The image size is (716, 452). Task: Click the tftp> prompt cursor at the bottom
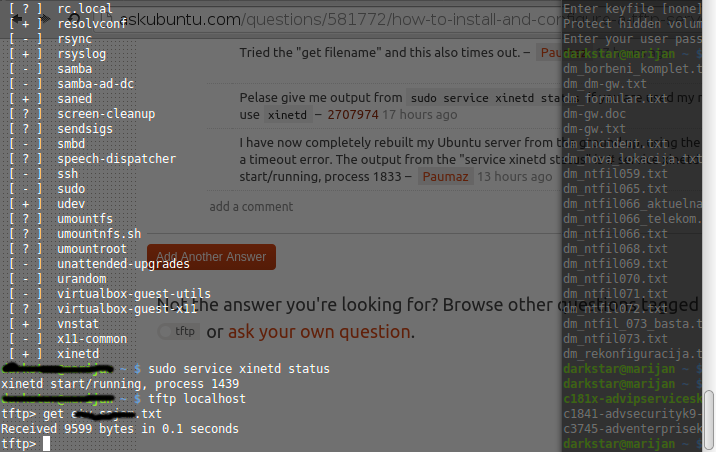tap(46, 443)
